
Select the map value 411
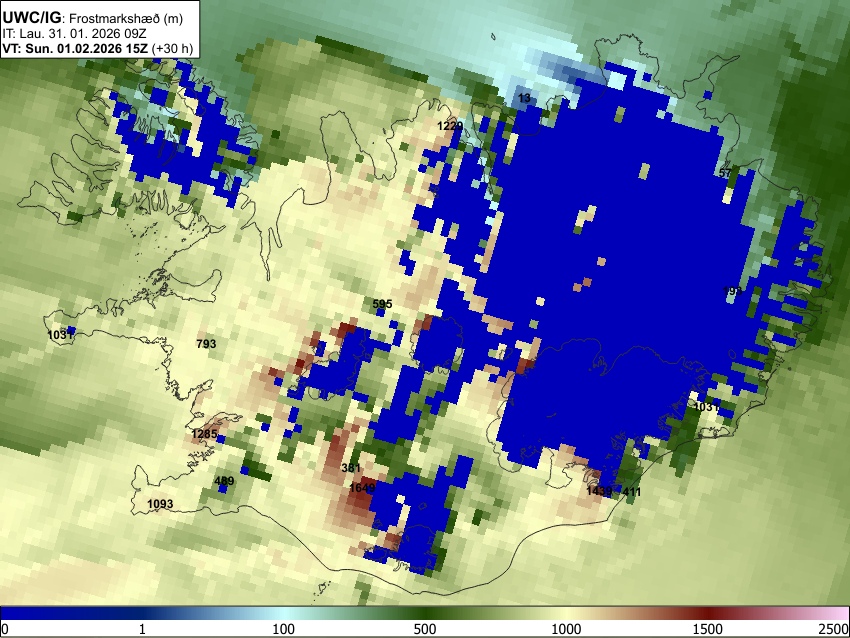(632, 492)
